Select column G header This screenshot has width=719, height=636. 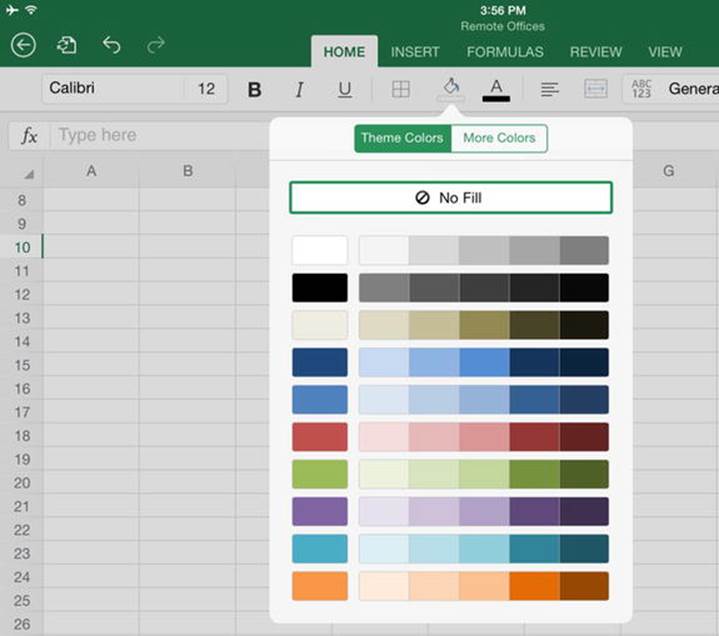point(669,171)
